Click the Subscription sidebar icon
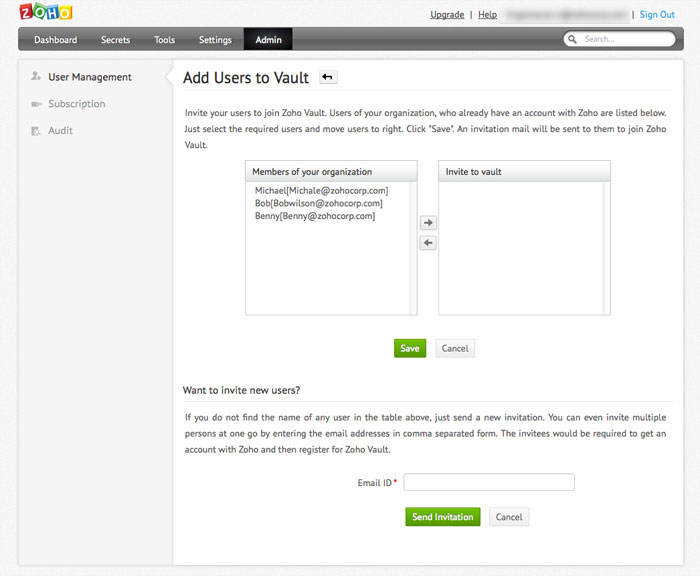 pyautogui.click(x=36, y=104)
